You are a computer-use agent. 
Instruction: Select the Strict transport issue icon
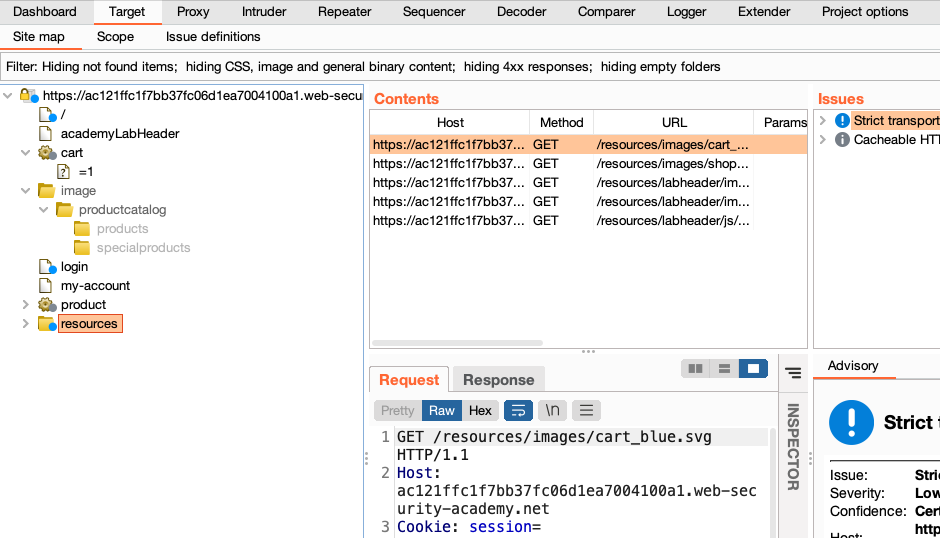[x=842, y=121]
